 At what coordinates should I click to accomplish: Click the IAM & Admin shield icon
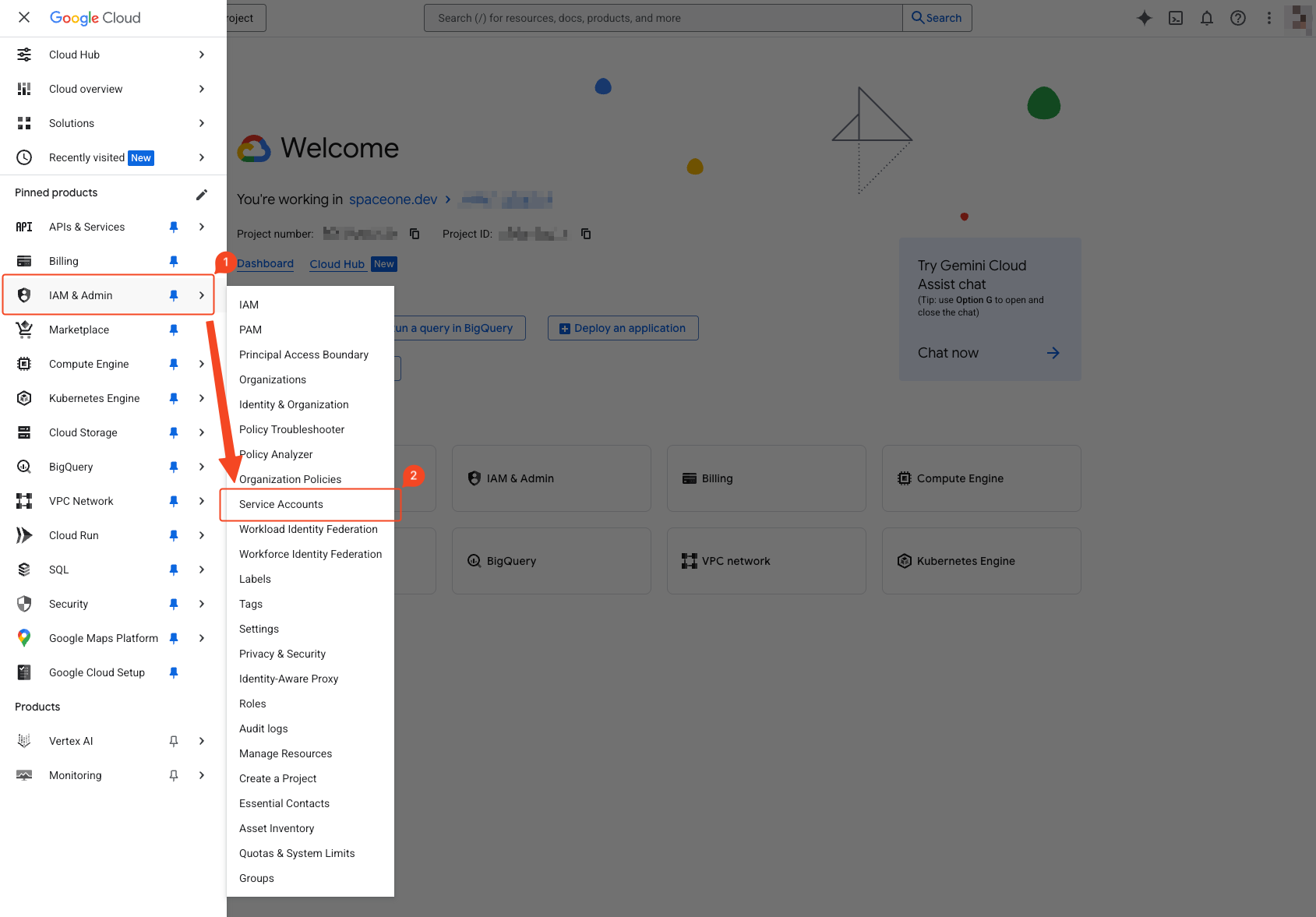[24, 295]
